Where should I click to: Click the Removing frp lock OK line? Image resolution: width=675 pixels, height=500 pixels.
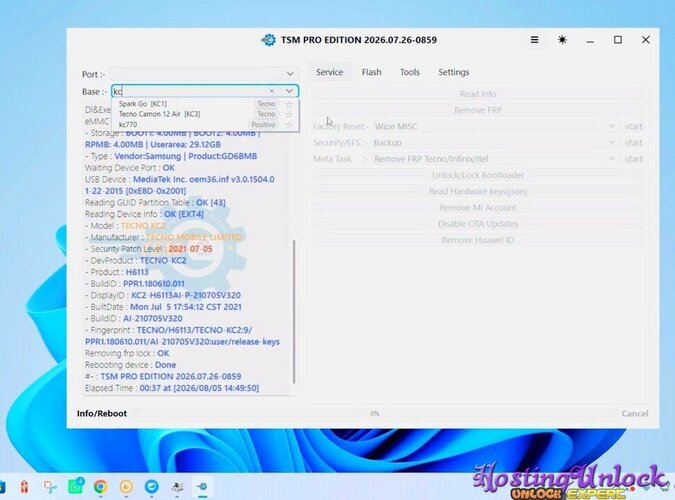[127, 353]
